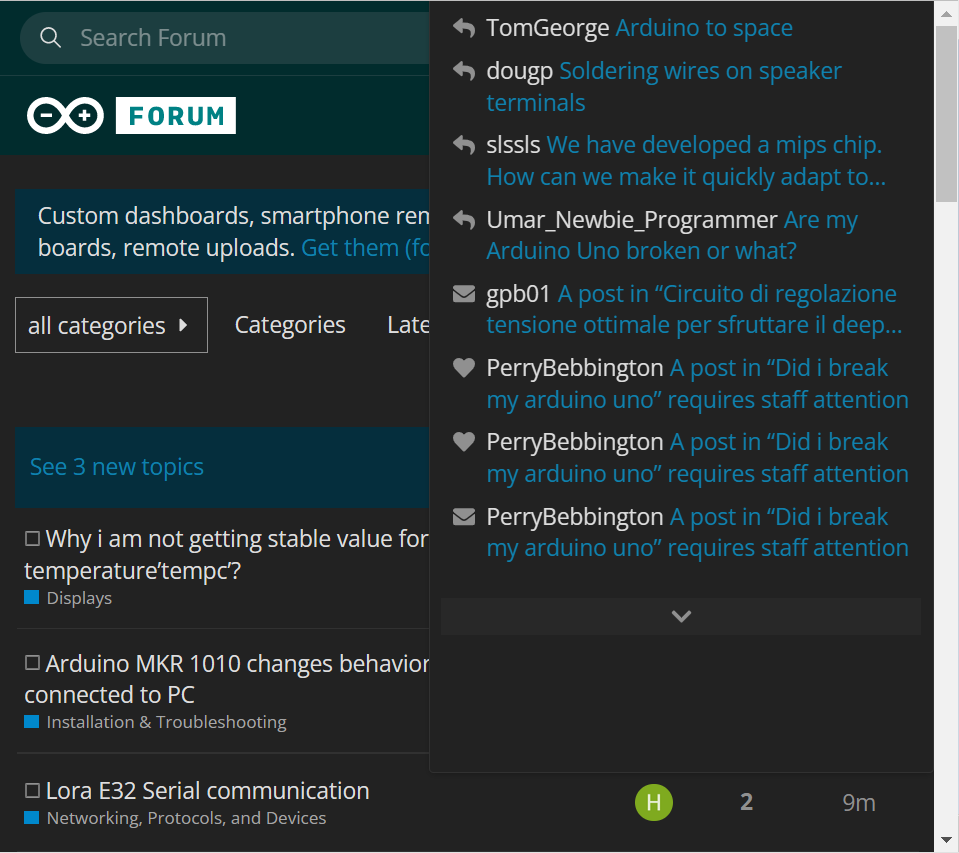959x853 pixels.
Task: Tick checkbox for Lora E32 Serial communication
Action: [32, 791]
